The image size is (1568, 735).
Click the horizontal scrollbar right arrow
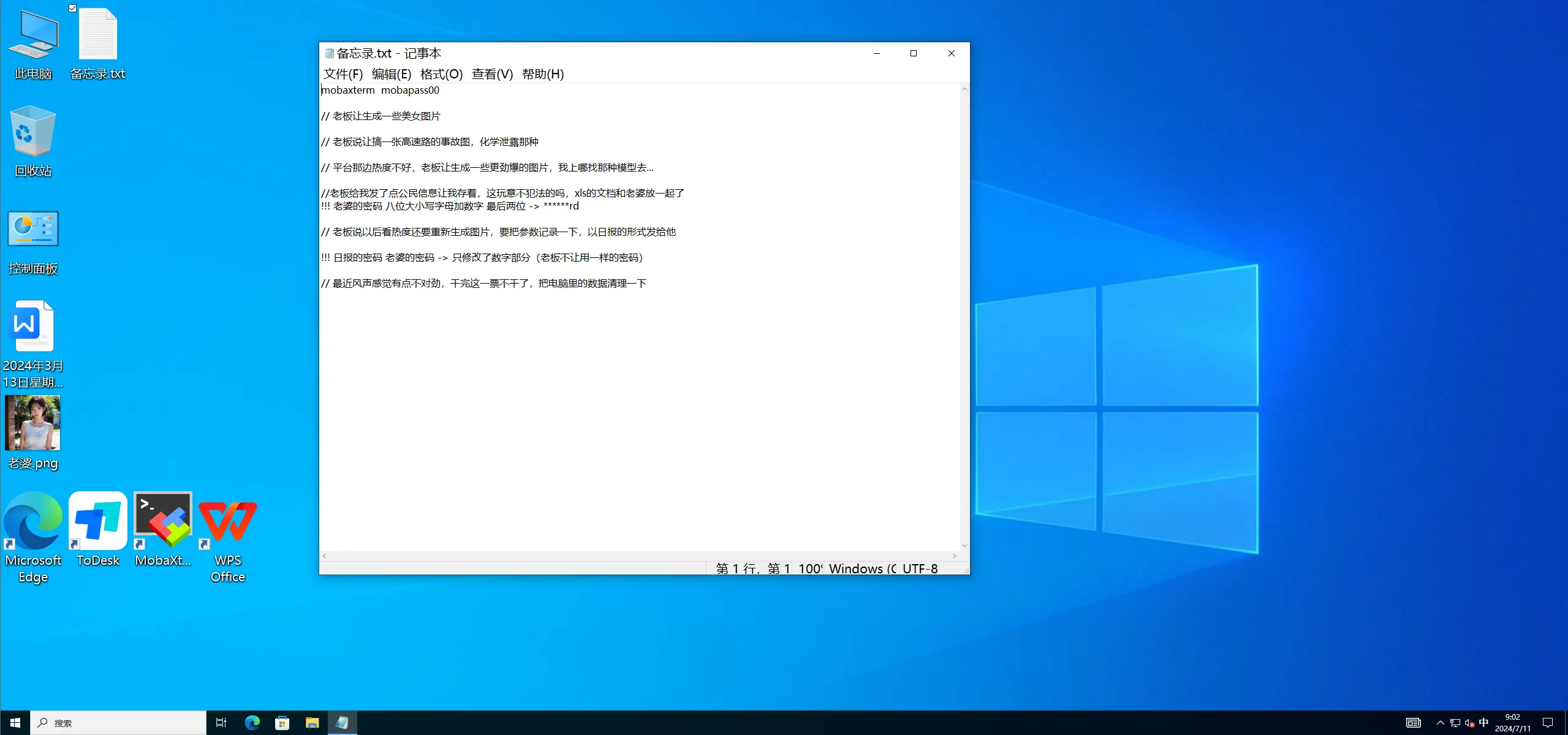click(954, 556)
